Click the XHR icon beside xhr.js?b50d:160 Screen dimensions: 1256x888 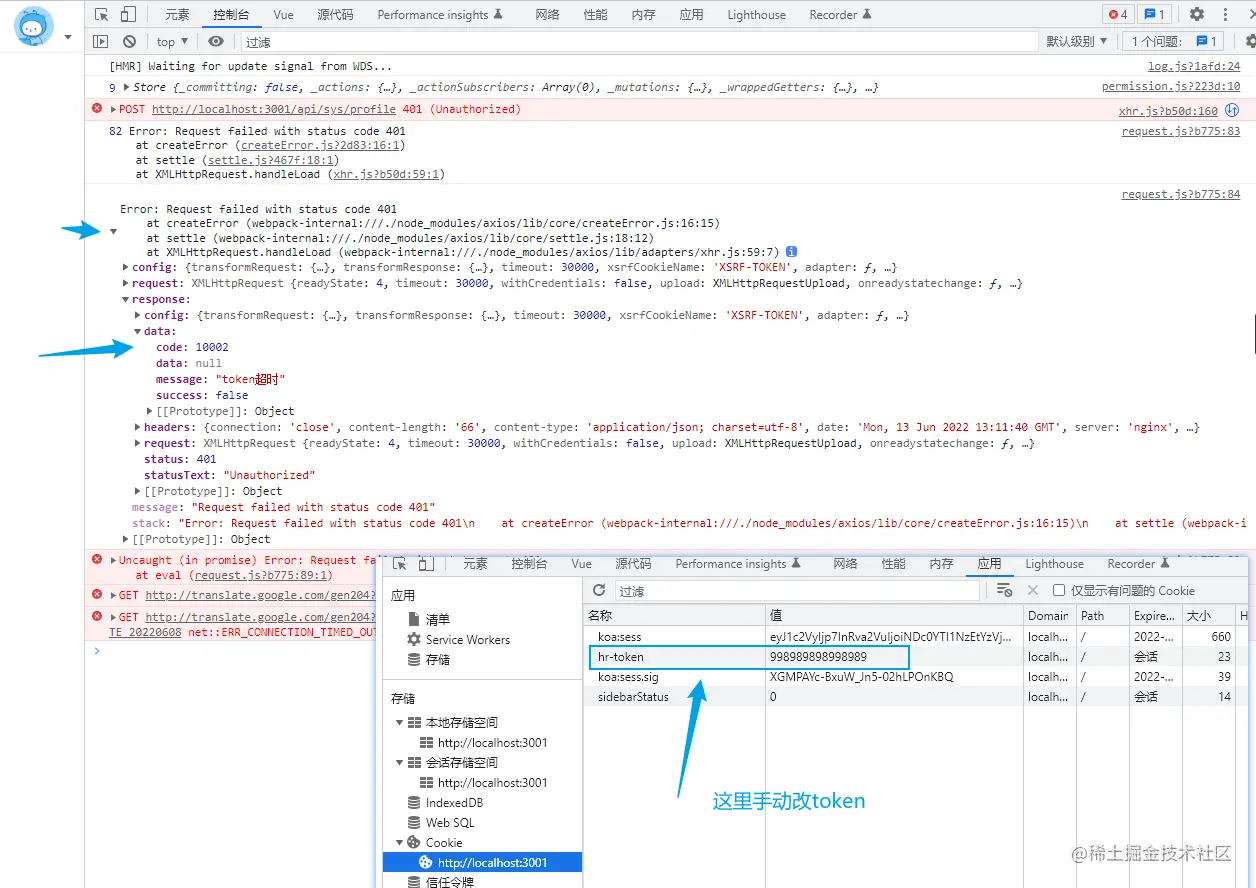coord(1232,110)
